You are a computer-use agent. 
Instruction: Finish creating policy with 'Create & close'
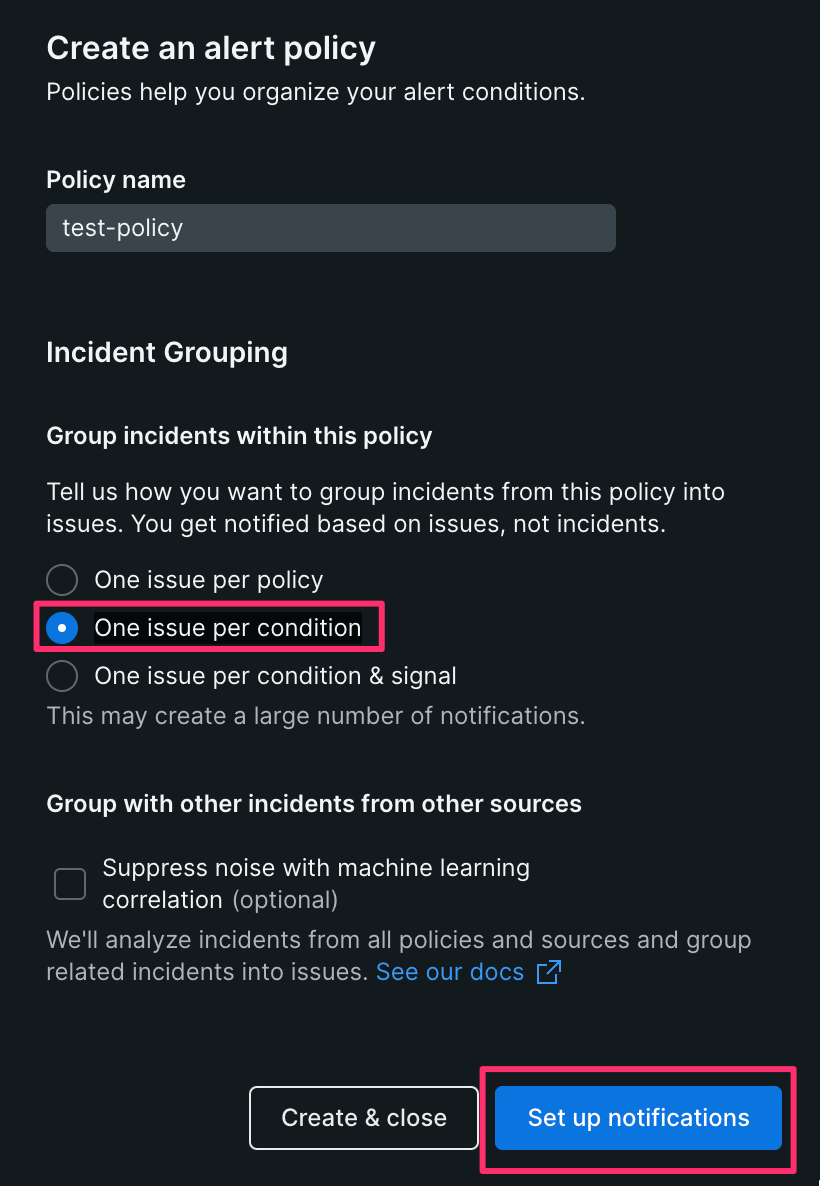click(x=363, y=1118)
